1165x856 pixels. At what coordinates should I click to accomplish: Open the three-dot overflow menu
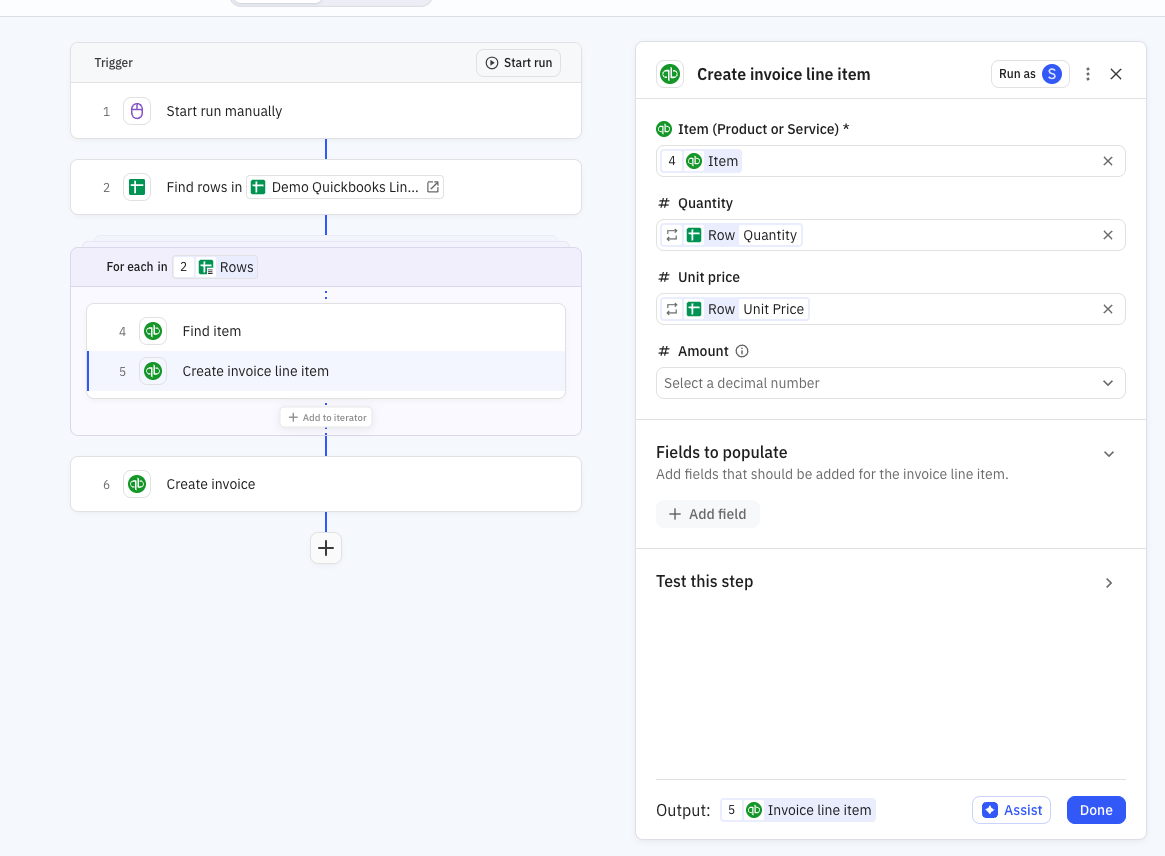(x=1087, y=73)
